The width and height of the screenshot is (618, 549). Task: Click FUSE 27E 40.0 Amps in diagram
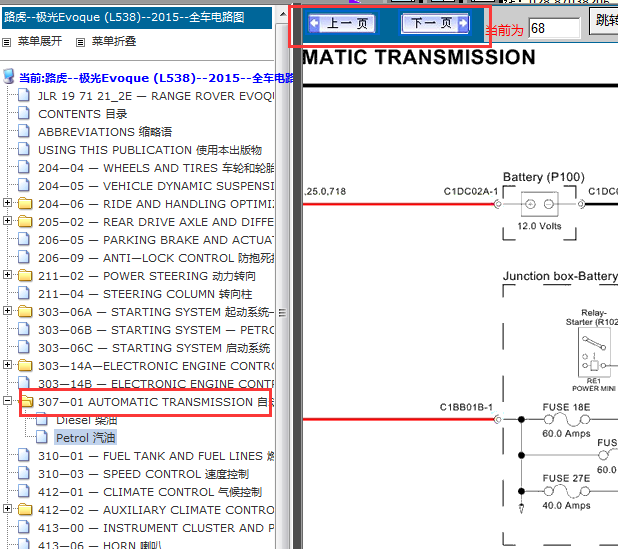[x=566, y=492]
